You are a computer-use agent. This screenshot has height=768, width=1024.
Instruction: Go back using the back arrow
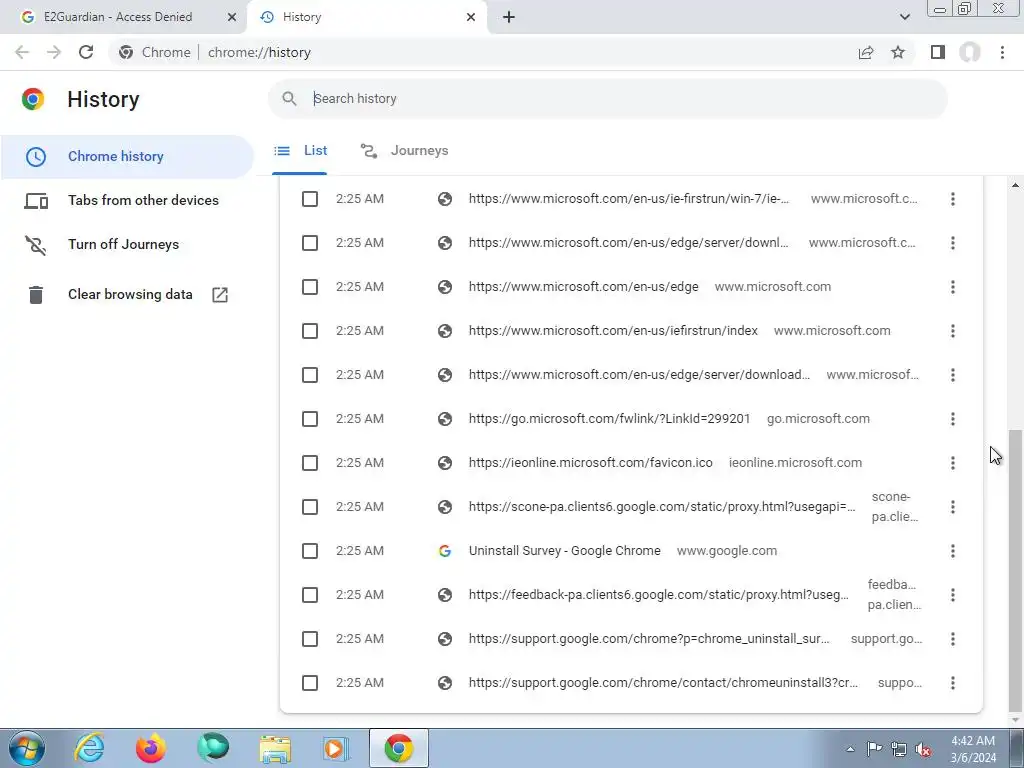pos(22,52)
